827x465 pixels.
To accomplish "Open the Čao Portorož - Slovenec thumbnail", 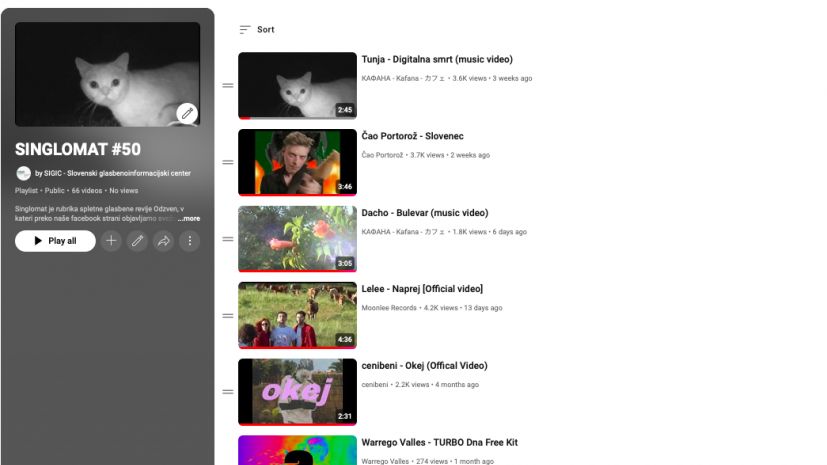I will tap(297, 162).
